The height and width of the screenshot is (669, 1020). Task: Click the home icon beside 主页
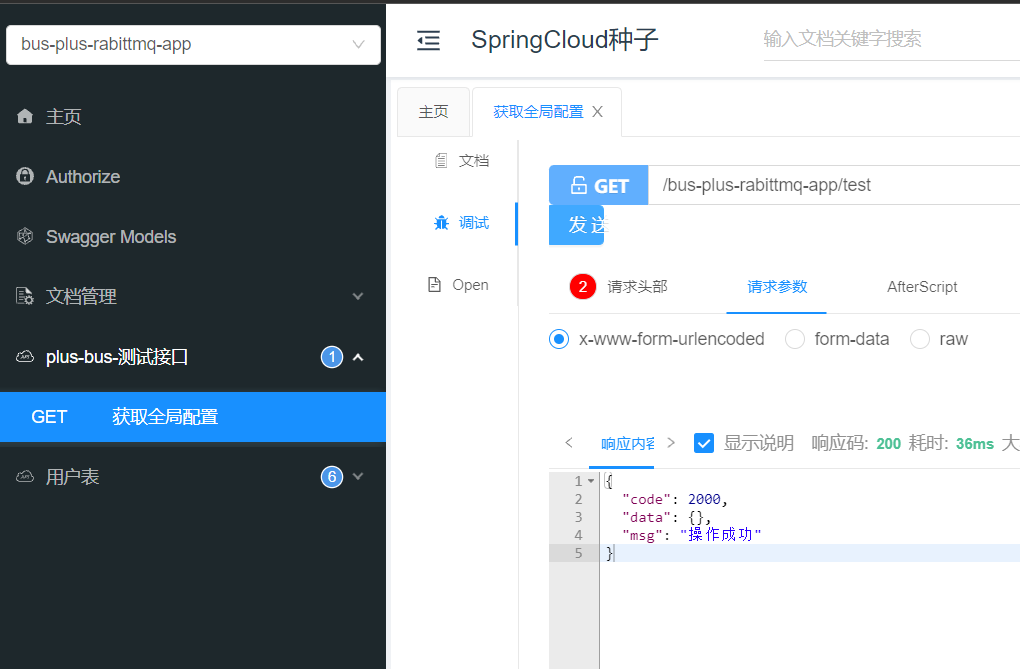tap(25, 116)
